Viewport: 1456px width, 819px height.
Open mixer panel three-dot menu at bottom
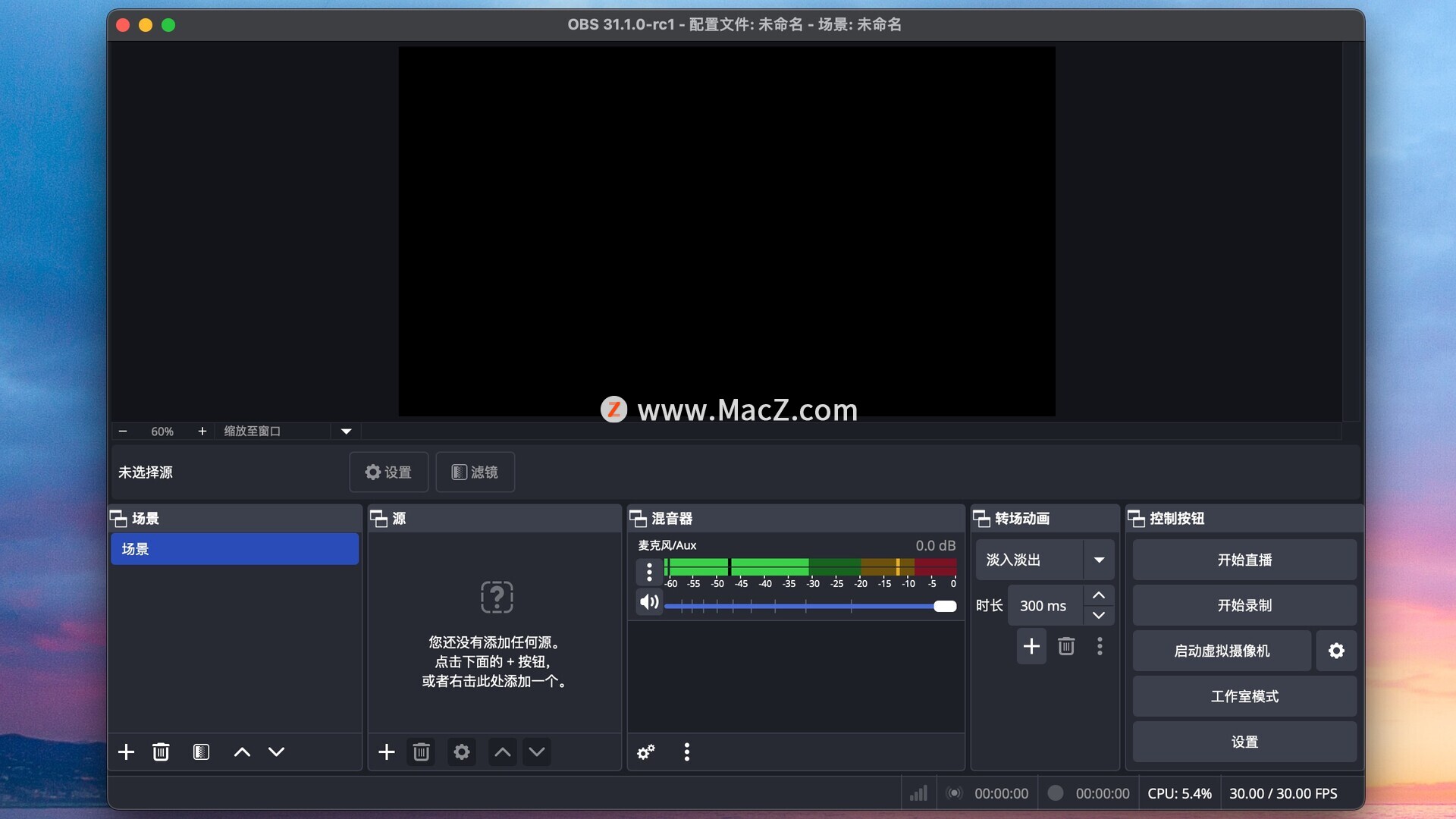687,752
